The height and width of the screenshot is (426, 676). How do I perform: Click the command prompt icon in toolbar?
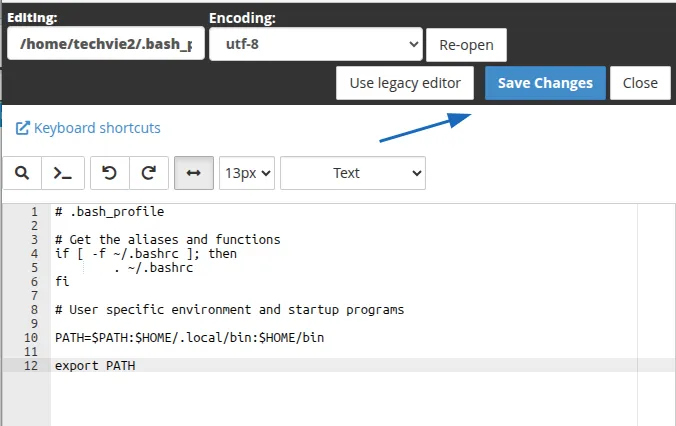62,173
